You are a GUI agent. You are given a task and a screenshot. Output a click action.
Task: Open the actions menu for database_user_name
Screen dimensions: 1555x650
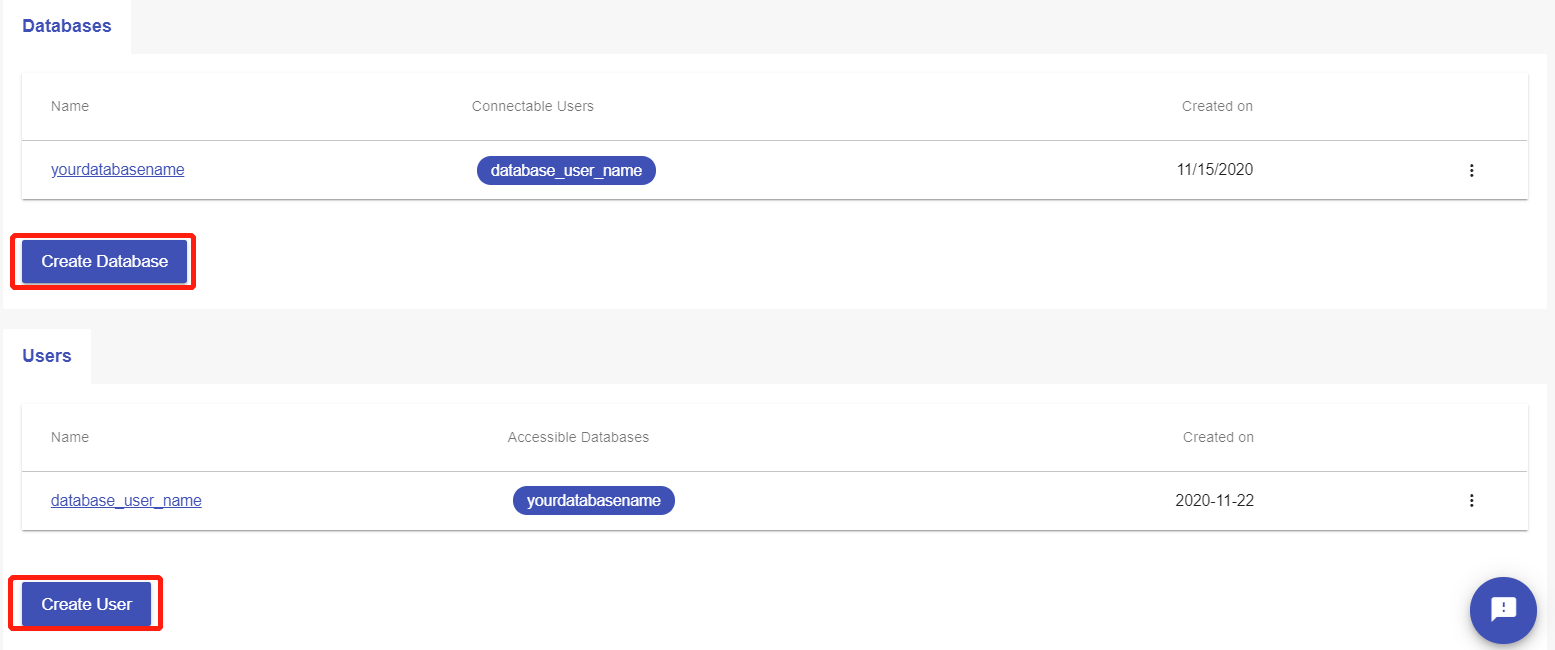[1472, 500]
